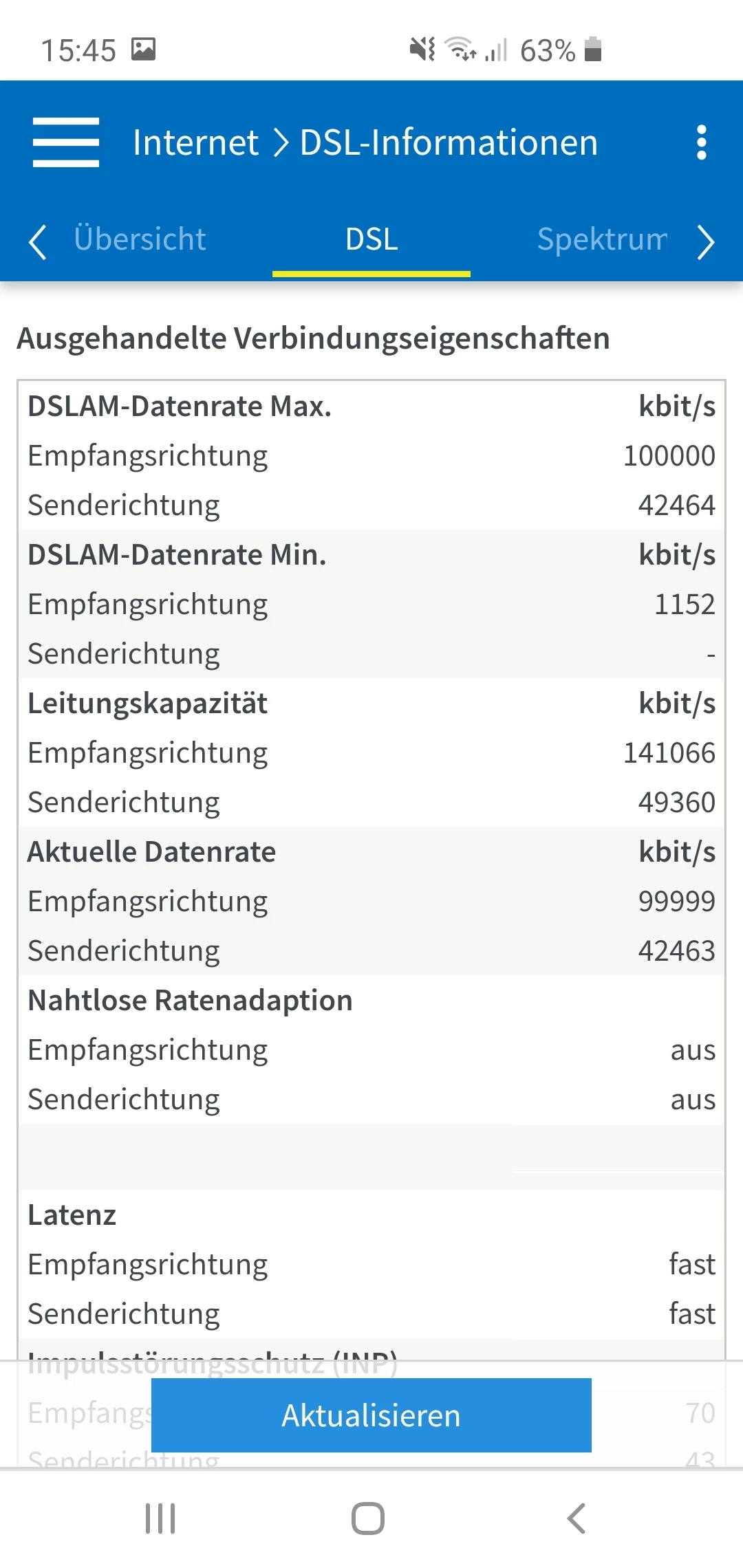Screen dimensions: 743x1568
Task: Tap the image notification icon in status bar
Action: [x=144, y=50]
